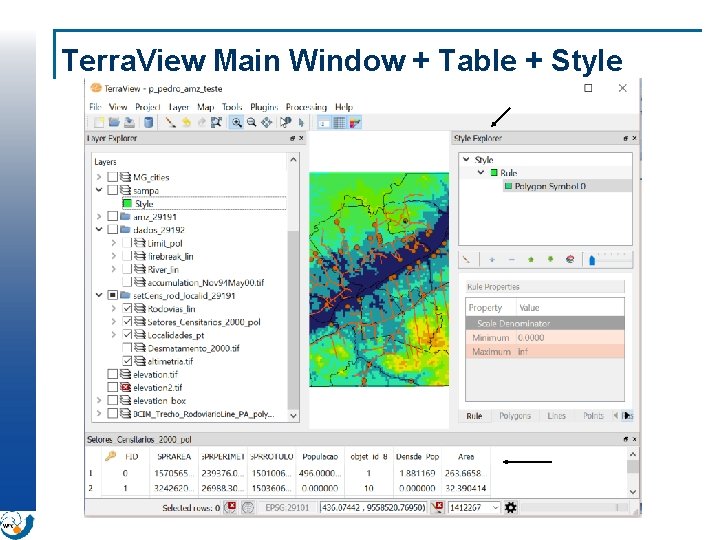Click the minus icon in Style Explorer toolbar
The width and height of the screenshot is (720, 540).
point(512,259)
